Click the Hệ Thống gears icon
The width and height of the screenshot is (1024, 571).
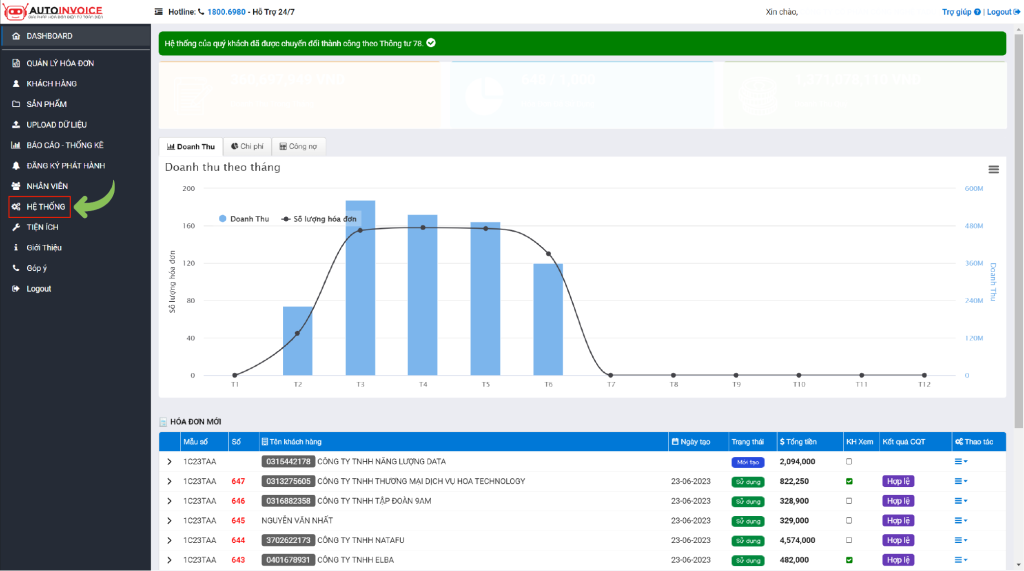(x=16, y=206)
